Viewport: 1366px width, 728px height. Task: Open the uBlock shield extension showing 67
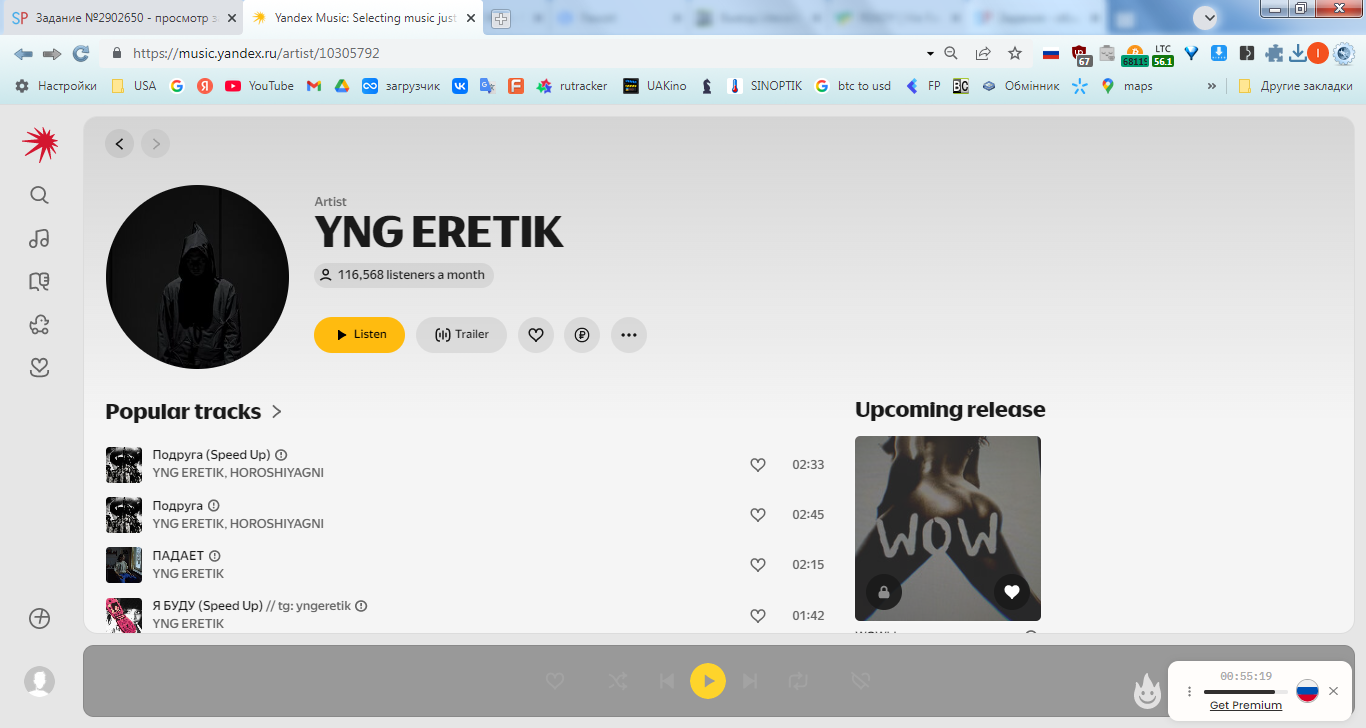tap(1080, 54)
